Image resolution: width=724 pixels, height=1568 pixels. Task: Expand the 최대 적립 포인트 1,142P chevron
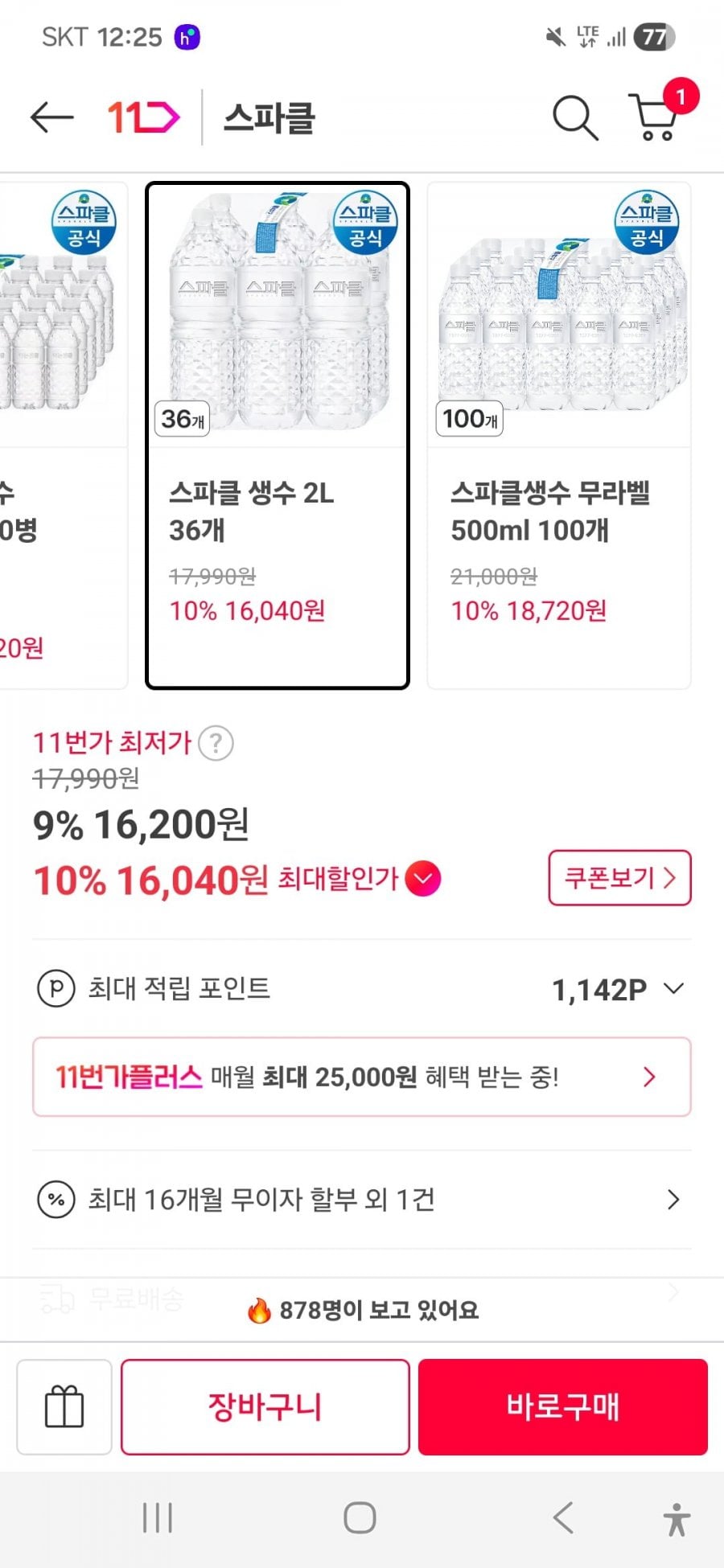pos(674,988)
